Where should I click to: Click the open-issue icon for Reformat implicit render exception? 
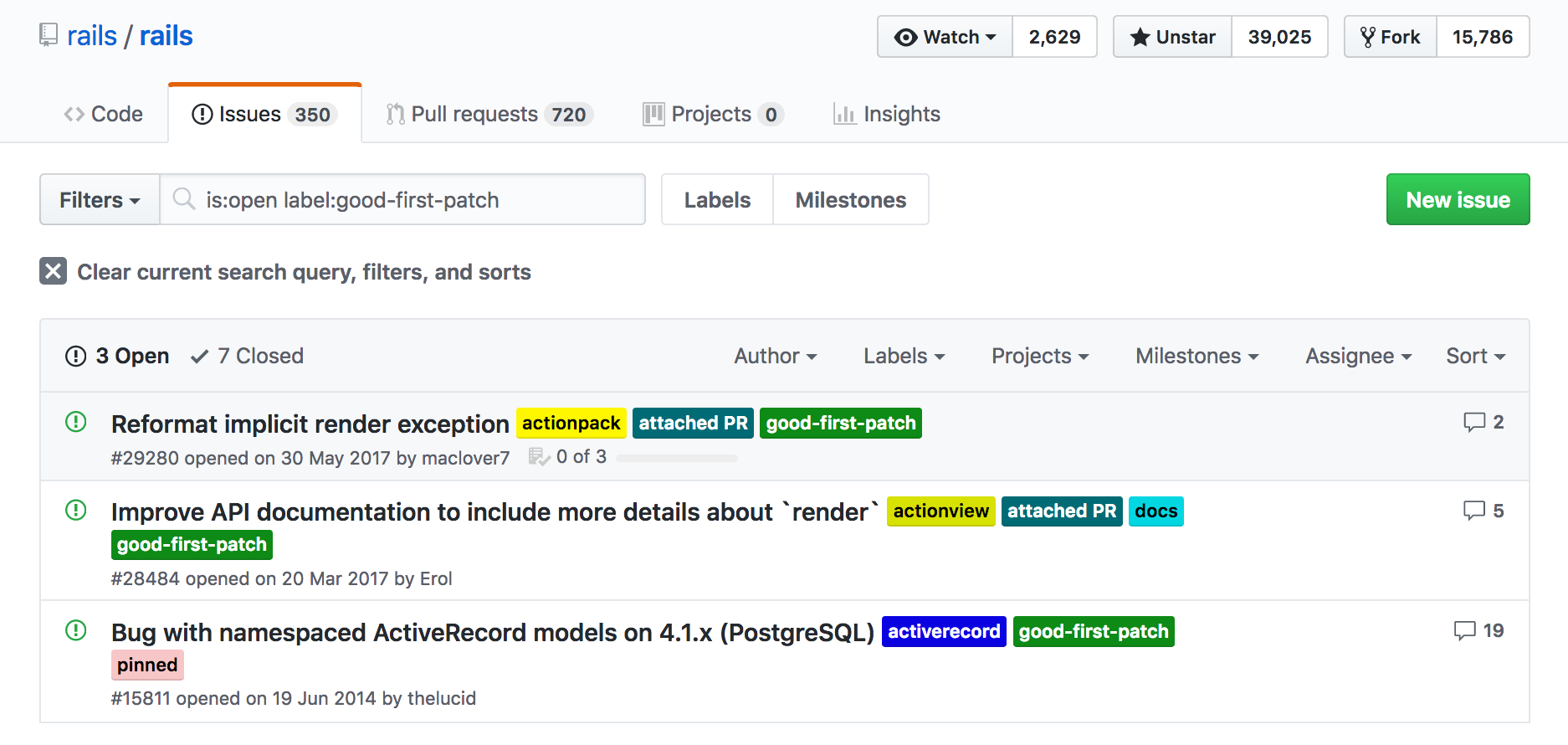76,422
